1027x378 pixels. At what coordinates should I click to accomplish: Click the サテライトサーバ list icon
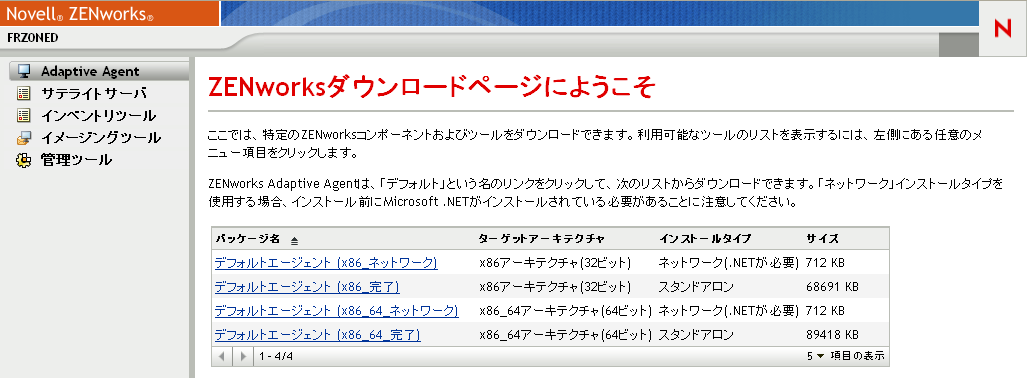24,93
